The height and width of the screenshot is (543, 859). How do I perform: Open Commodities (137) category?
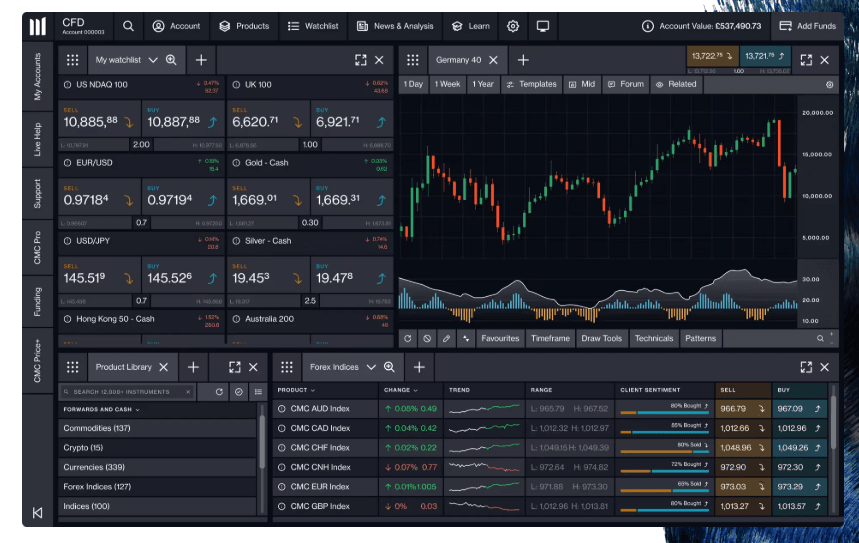click(157, 428)
